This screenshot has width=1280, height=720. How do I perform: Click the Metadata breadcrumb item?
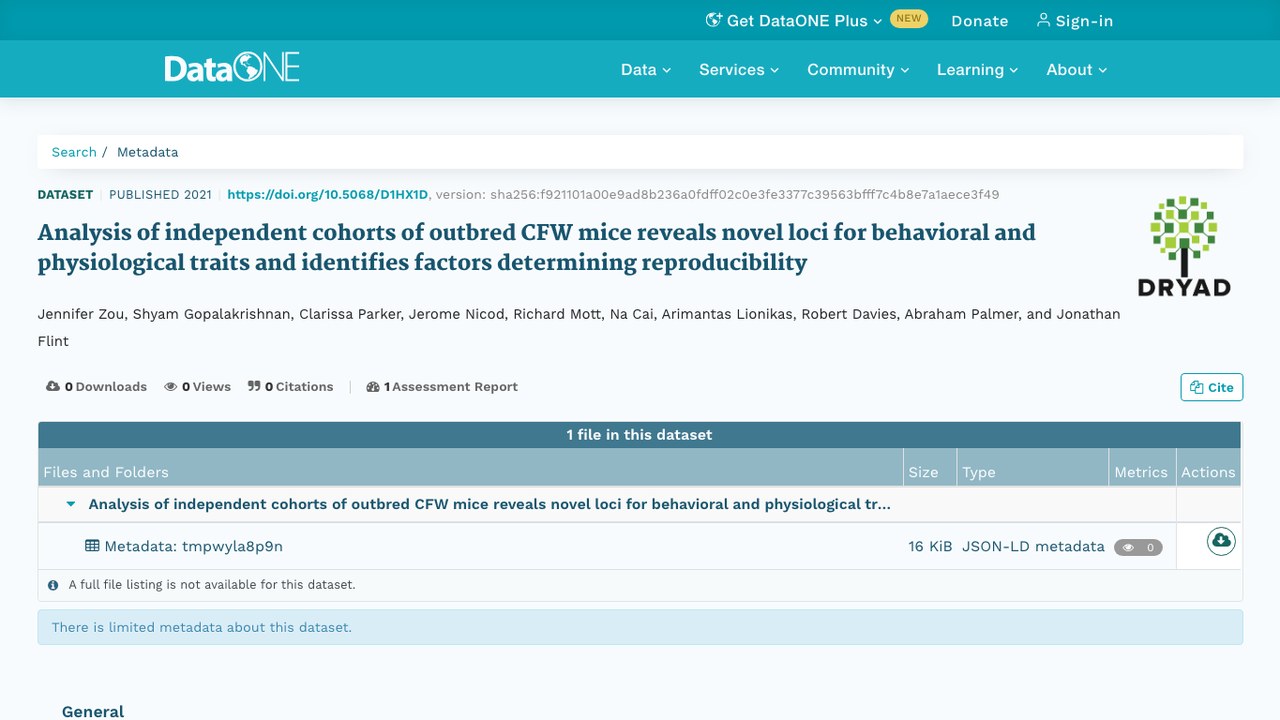(148, 152)
